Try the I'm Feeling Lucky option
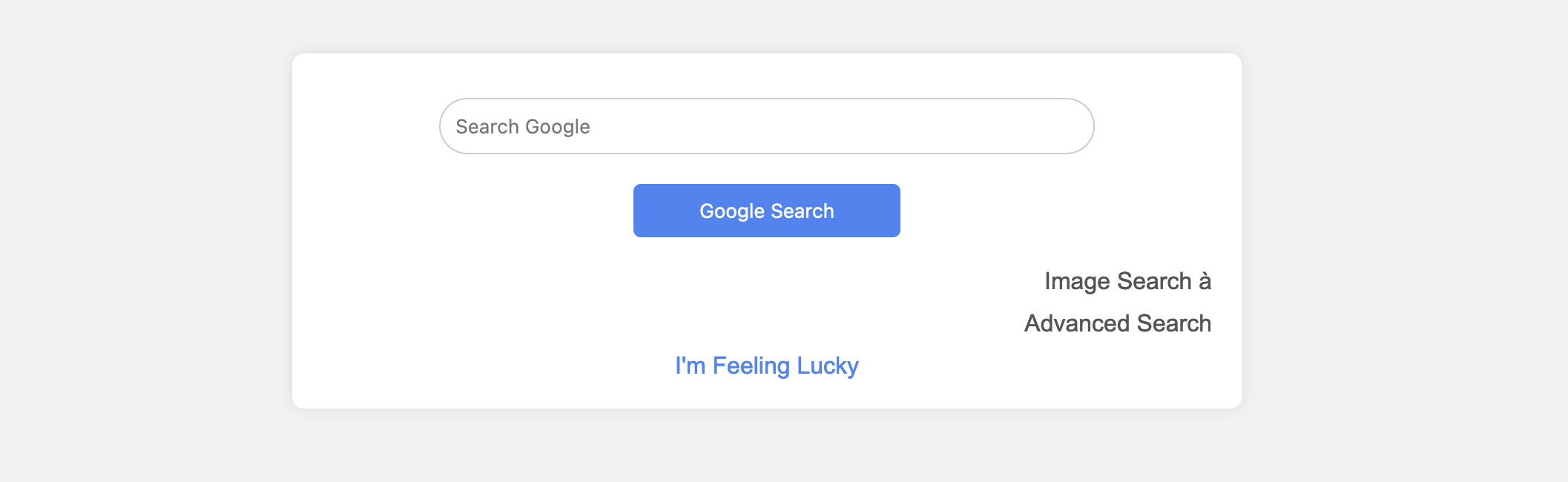 766,366
